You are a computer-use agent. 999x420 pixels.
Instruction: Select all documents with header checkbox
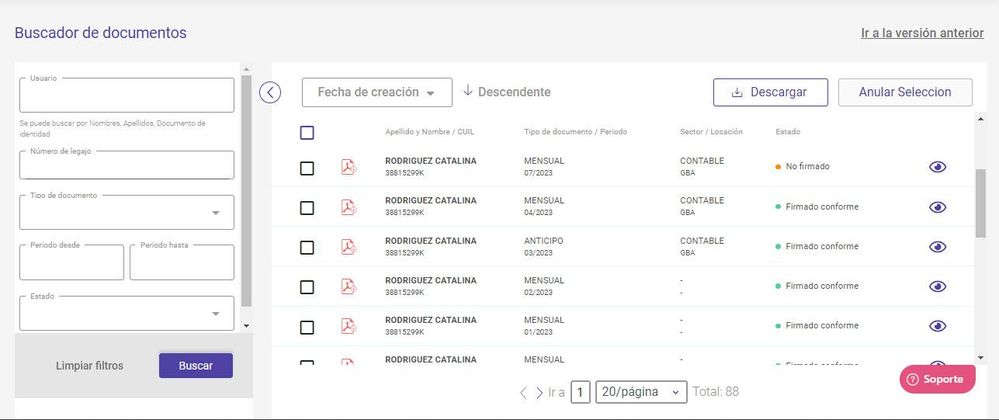(x=306, y=133)
